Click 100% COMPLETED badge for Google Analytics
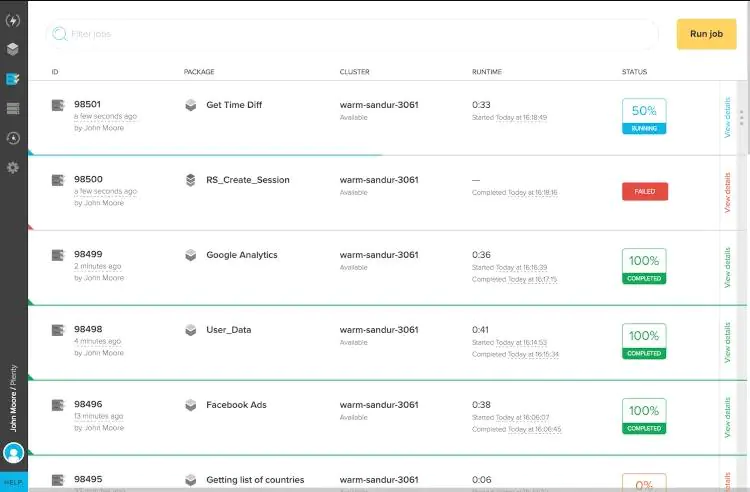The width and height of the screenshot is (750, 492). pos(644,266)
